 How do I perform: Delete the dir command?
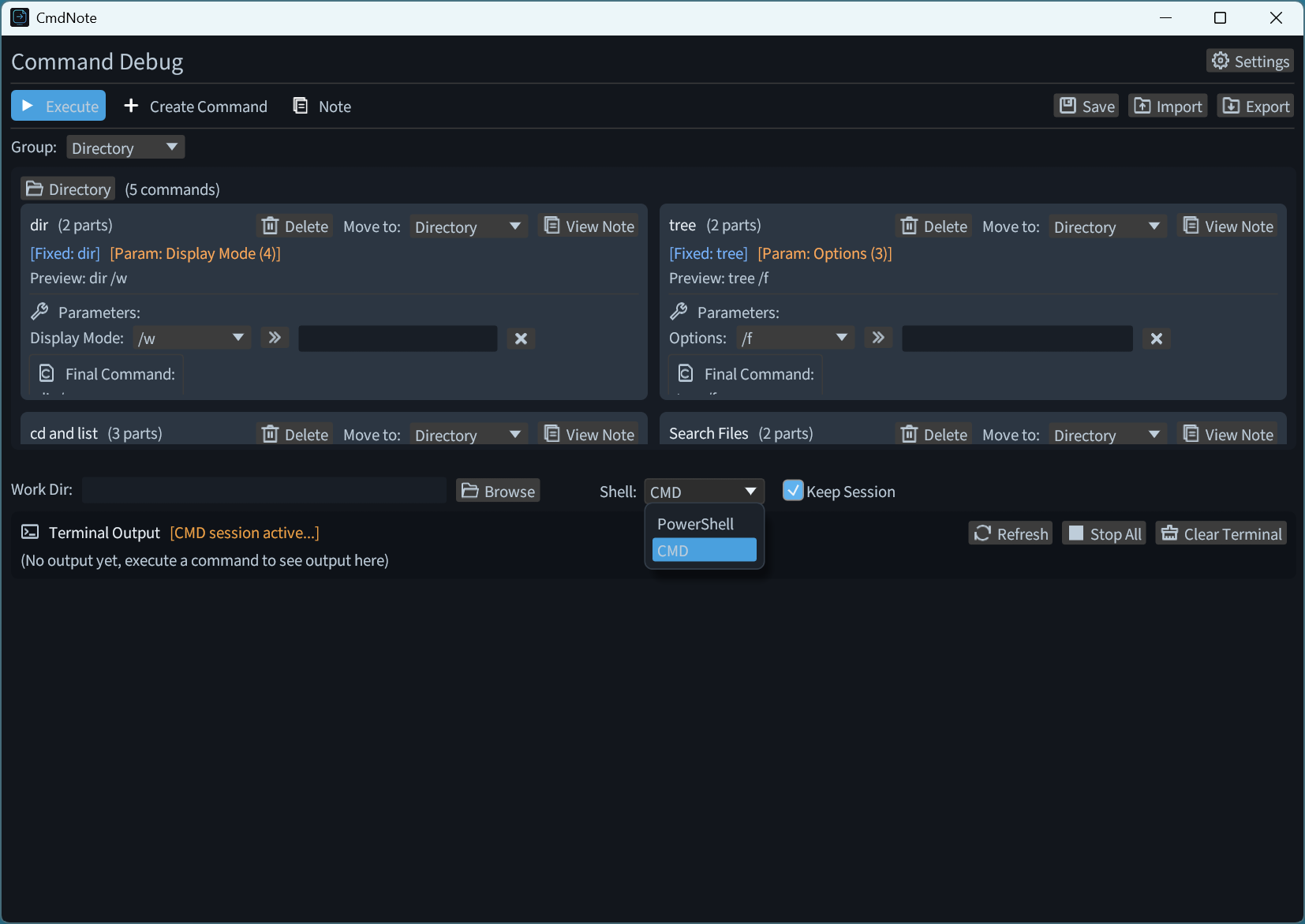(x=295, y=226)
